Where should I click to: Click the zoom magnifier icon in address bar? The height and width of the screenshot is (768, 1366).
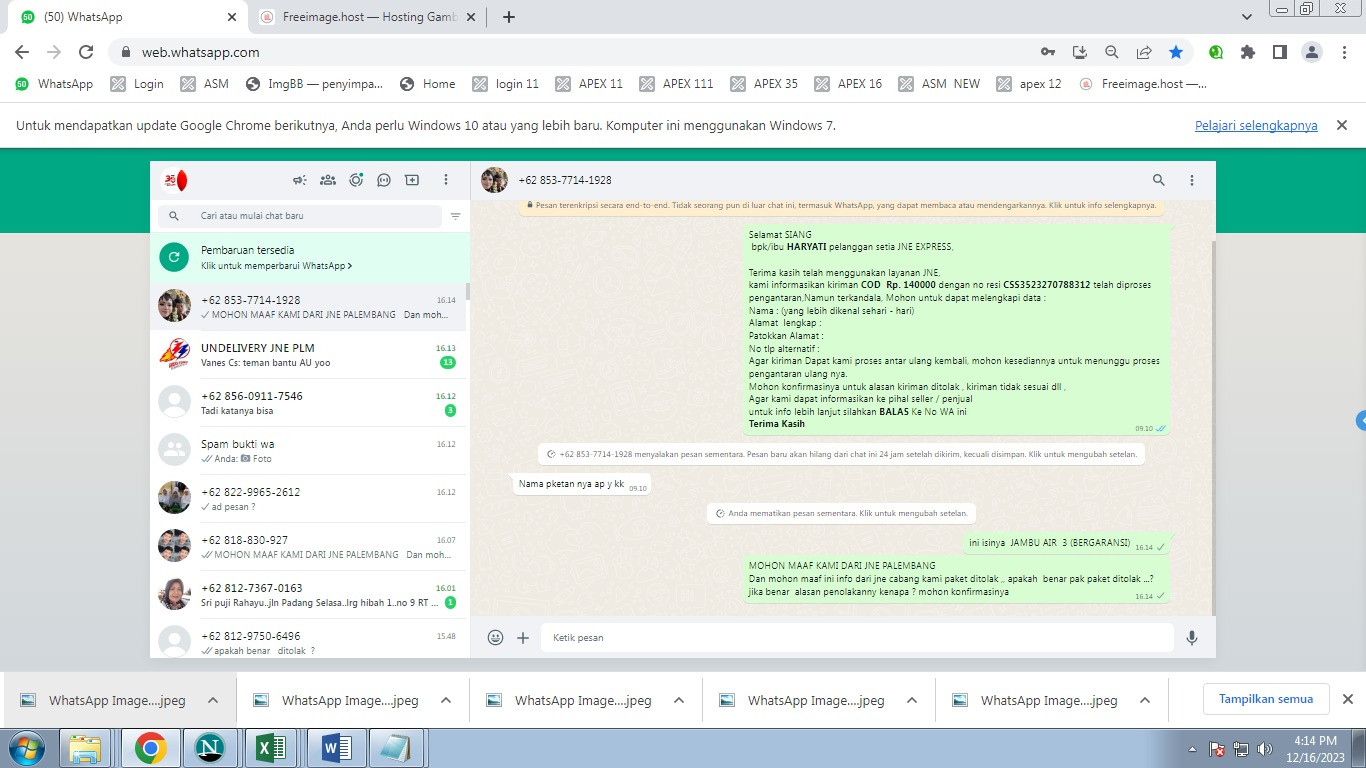[1112, 52]
